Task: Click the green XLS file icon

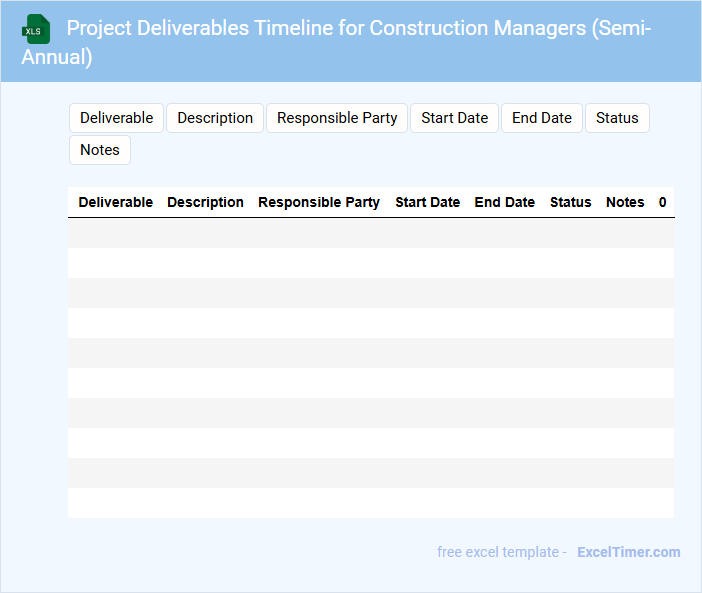Action: click(x=36, y=29)
